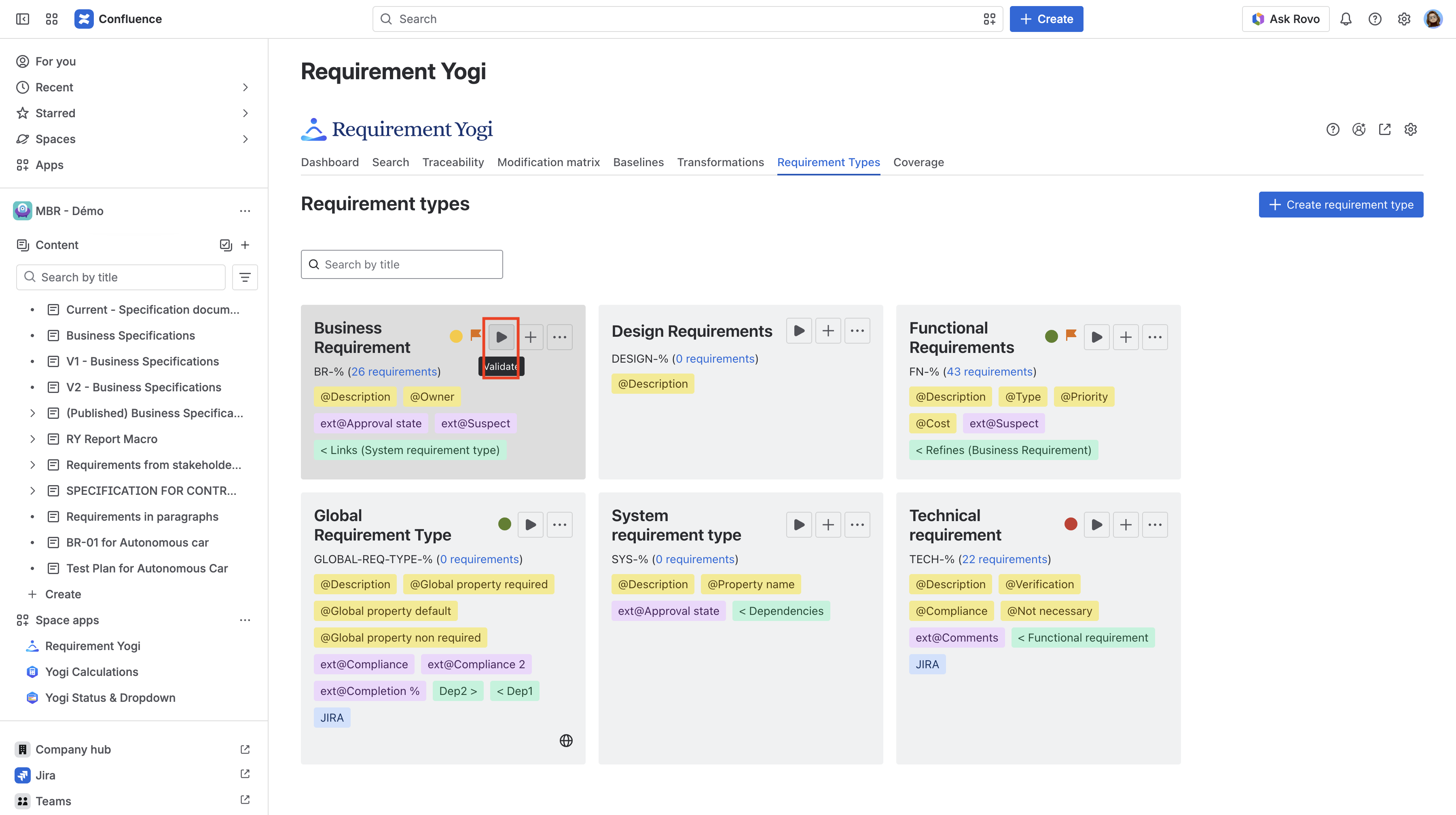Viewport: 1456px width, 815px height.
Task: Collapse the sidebar with the top-left panel icon
Action: 23,19
